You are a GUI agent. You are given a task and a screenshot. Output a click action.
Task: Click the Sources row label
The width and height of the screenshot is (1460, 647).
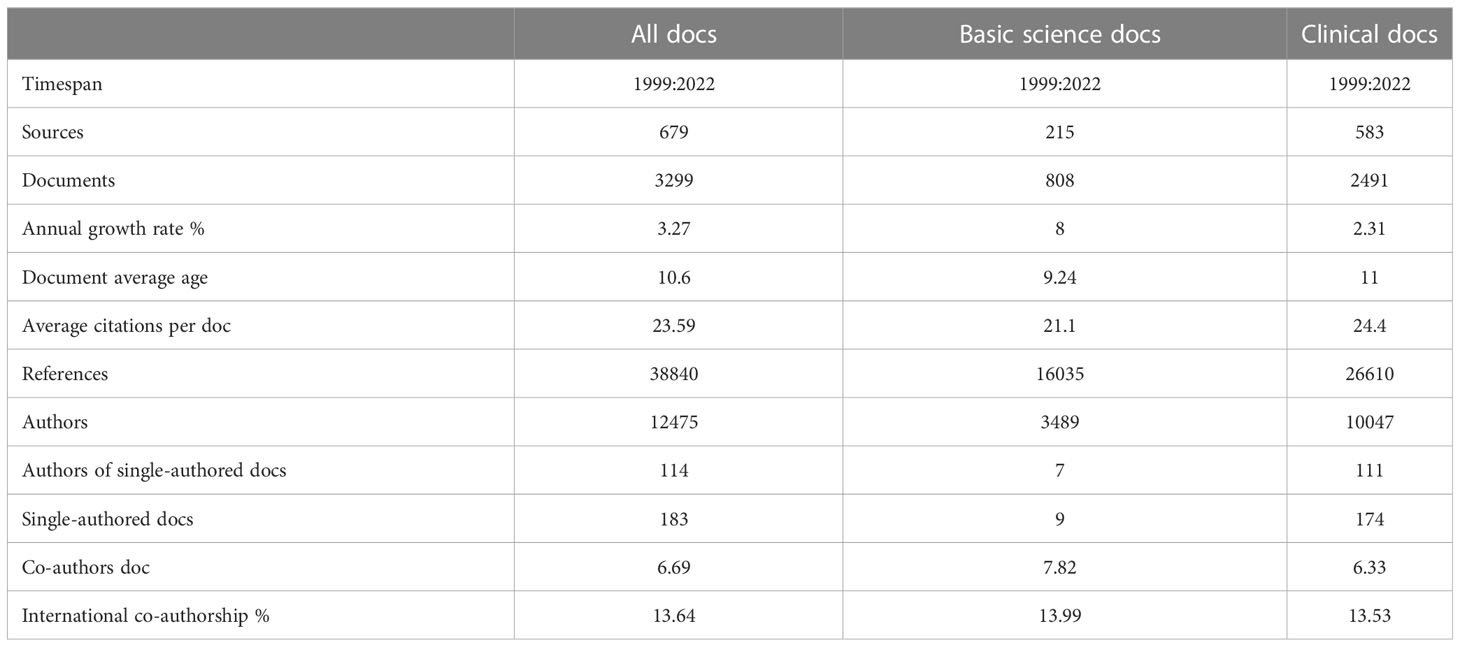coord(53,132)
